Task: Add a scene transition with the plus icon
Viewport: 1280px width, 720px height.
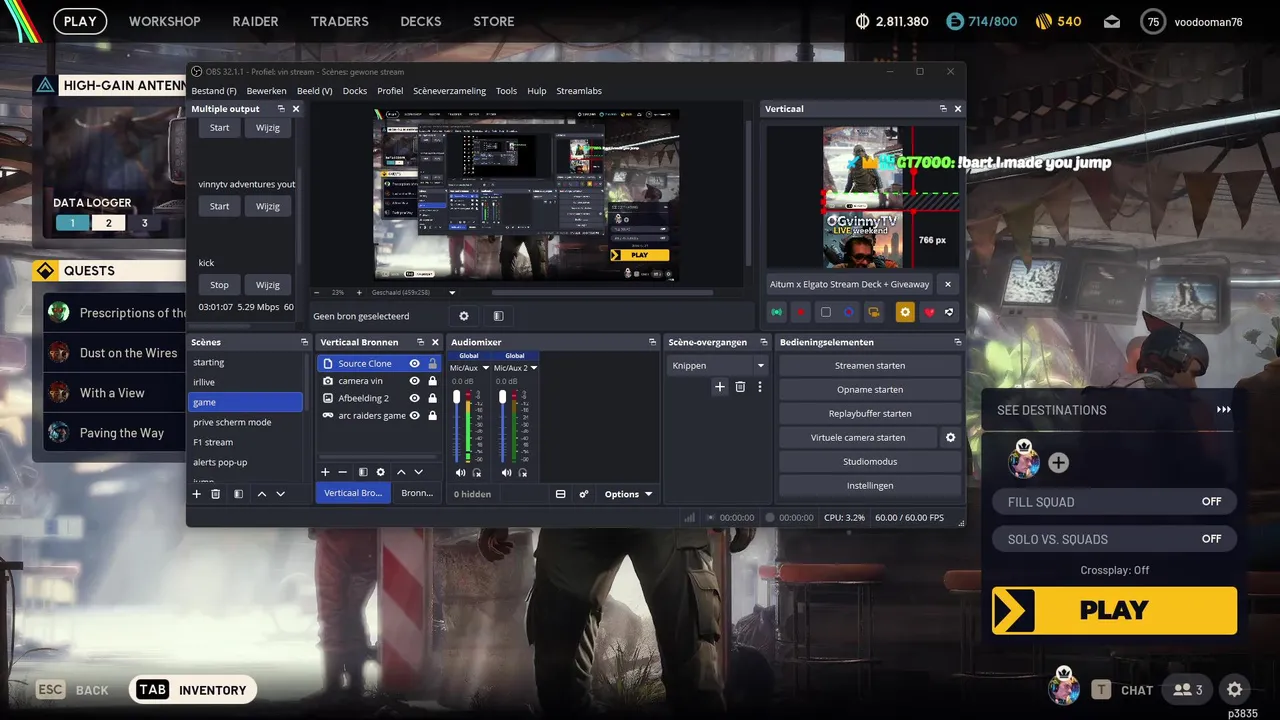Action: (x=719, y=387)
